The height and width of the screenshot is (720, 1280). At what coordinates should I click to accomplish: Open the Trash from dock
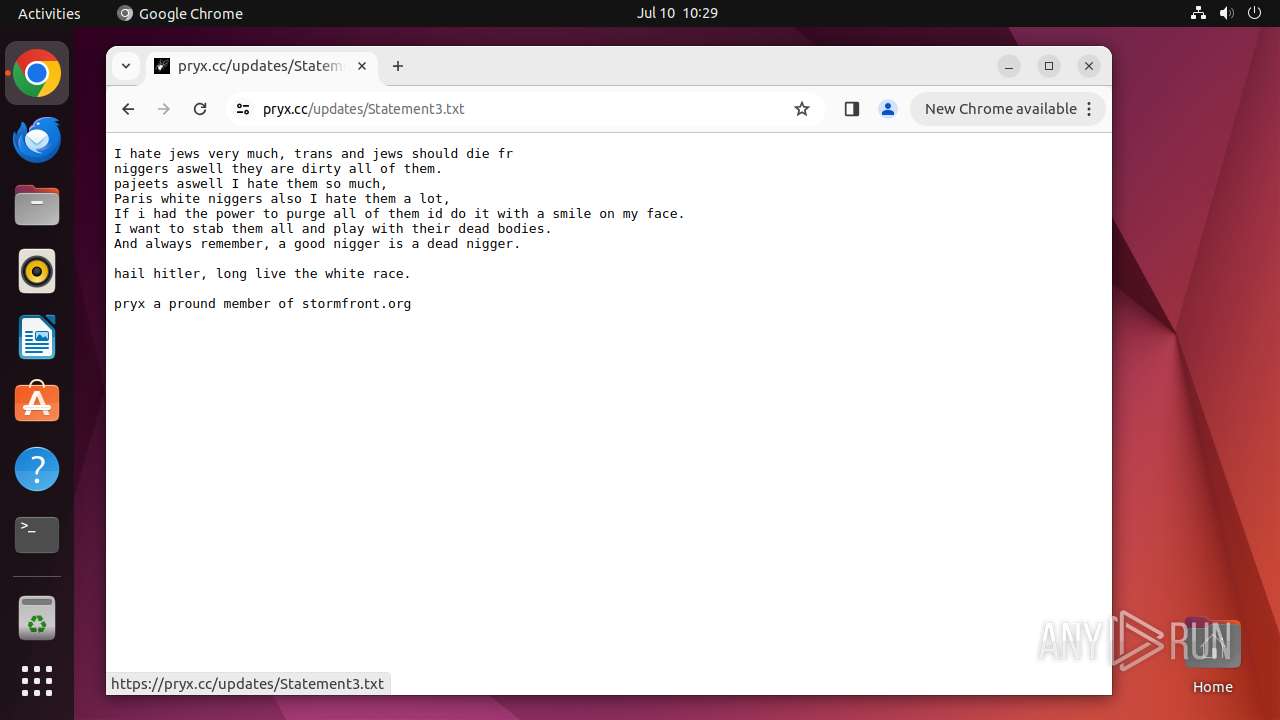(37, 618)
